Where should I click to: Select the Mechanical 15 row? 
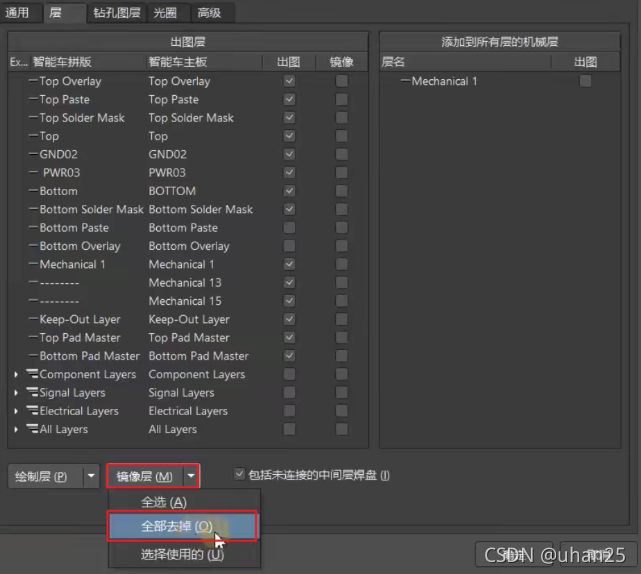click(x=188, y=301)
